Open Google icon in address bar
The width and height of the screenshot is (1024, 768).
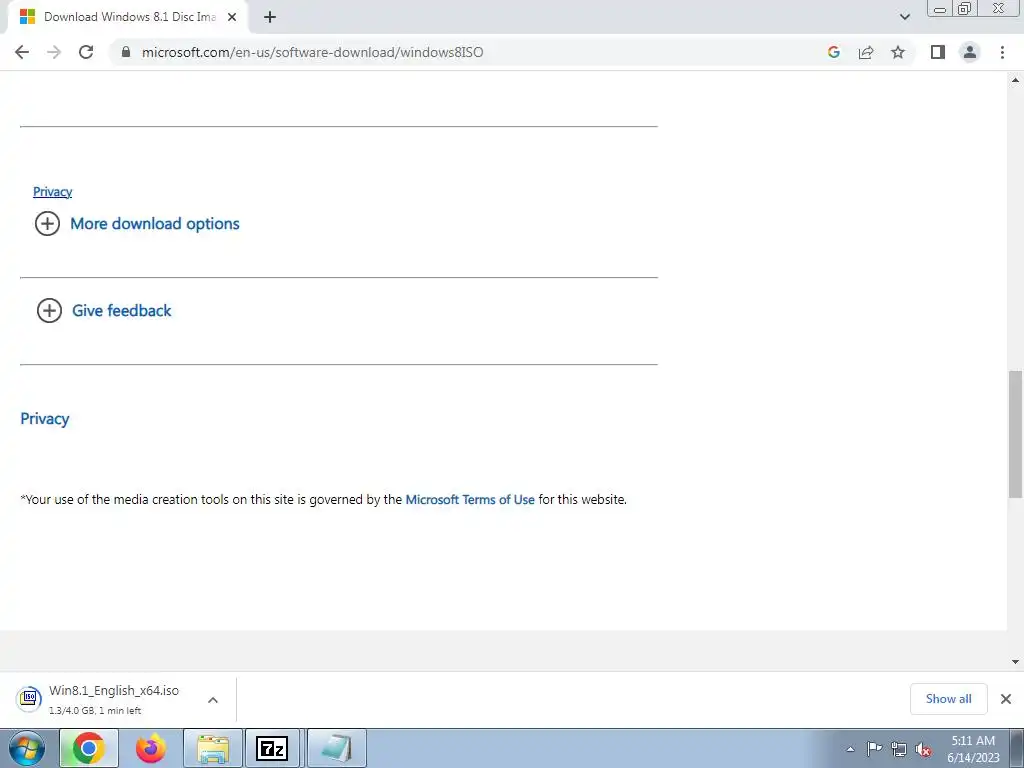[x=833, y=52]
